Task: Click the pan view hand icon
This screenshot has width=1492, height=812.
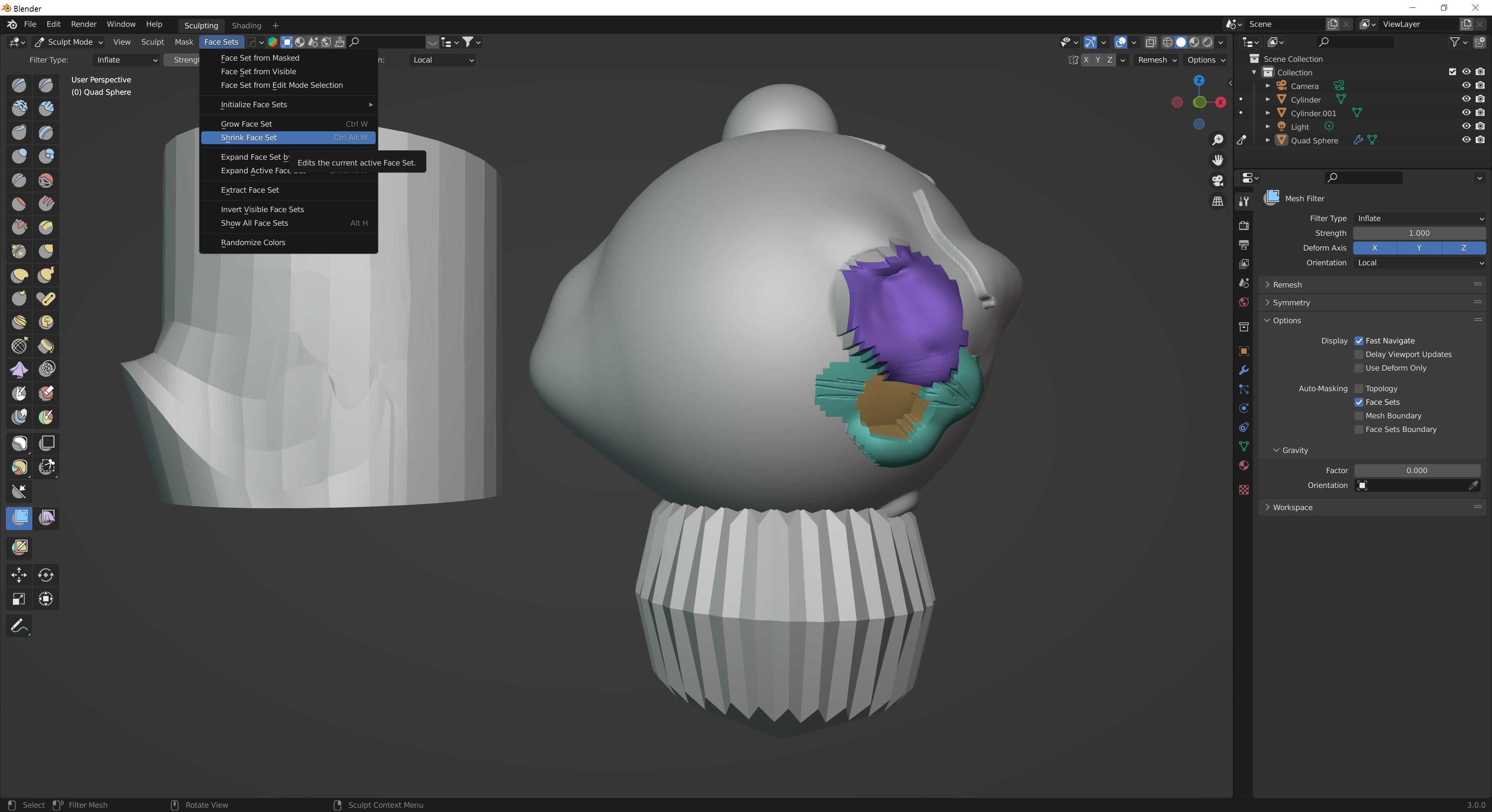Action: point(1217,160)
